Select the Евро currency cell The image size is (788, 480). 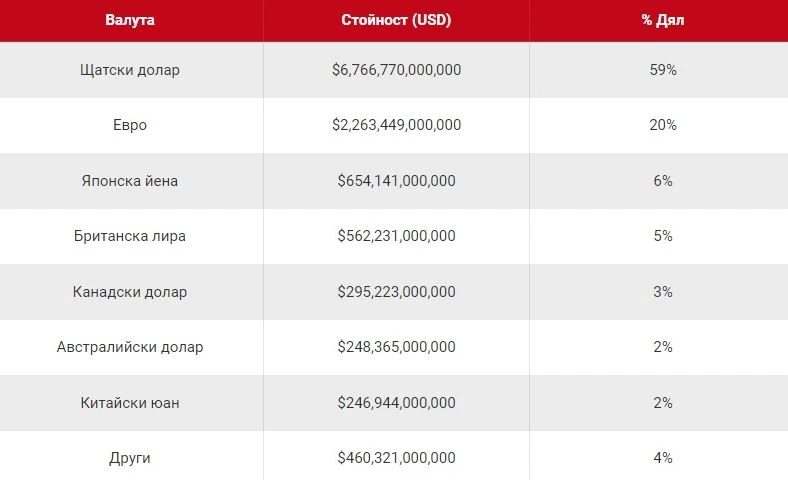pyautogui.click(x=130, y=125)
